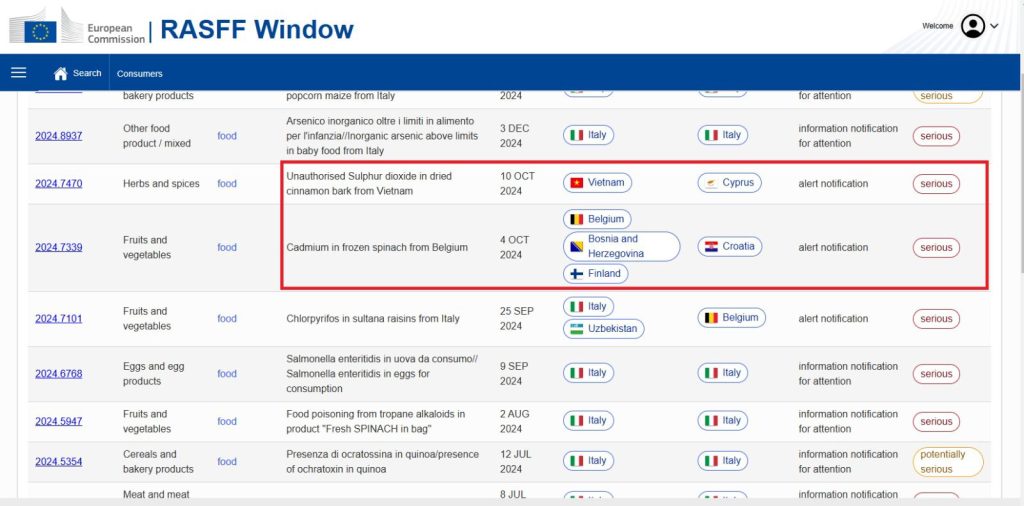Open the Consumers menu item
The height and width of the screenshot is (506, 1024).
coord(139,73)
